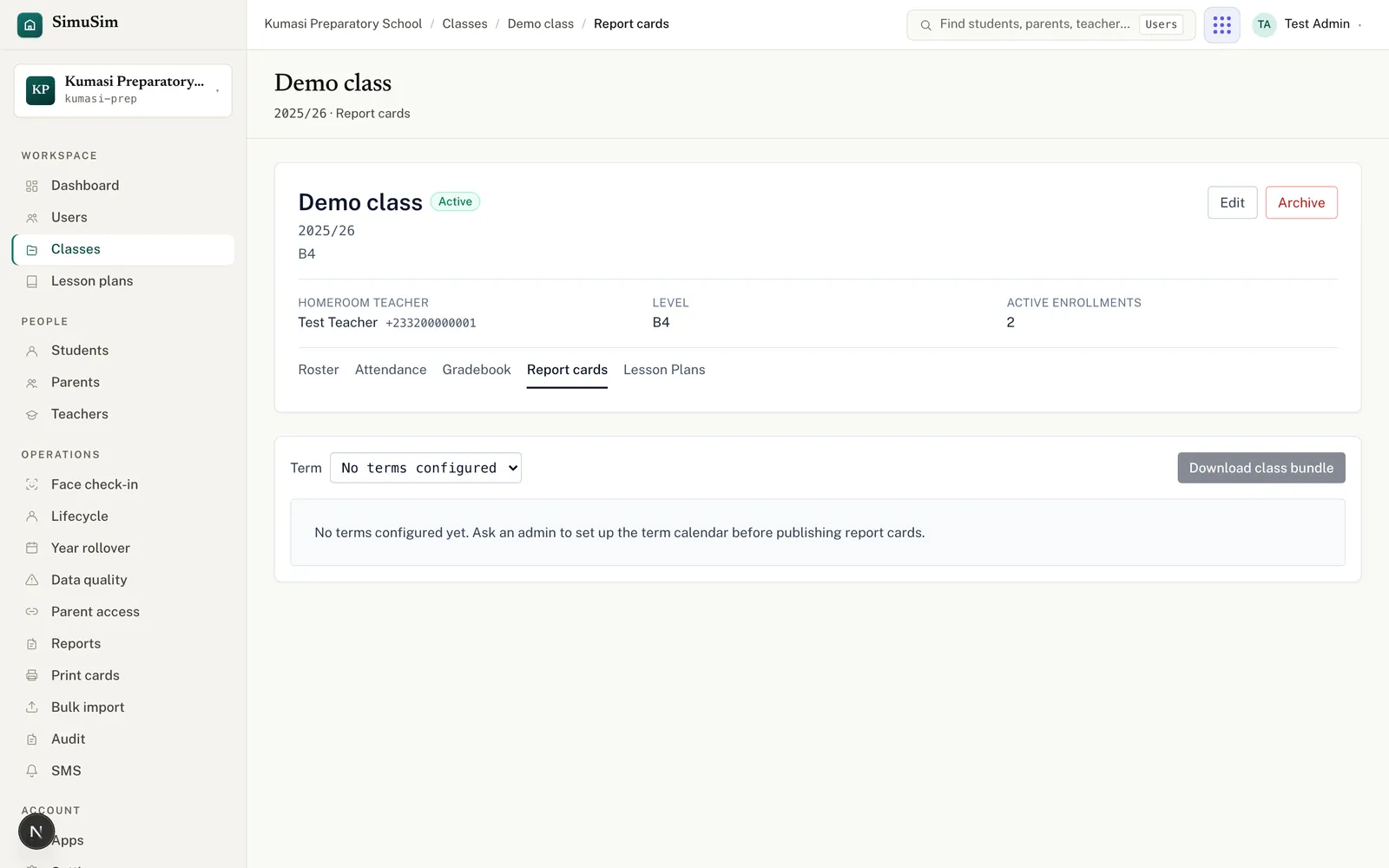Click the Data quality warning icon
The image size is (1389, 868).
pyautogui.click(x=32, y=580)
